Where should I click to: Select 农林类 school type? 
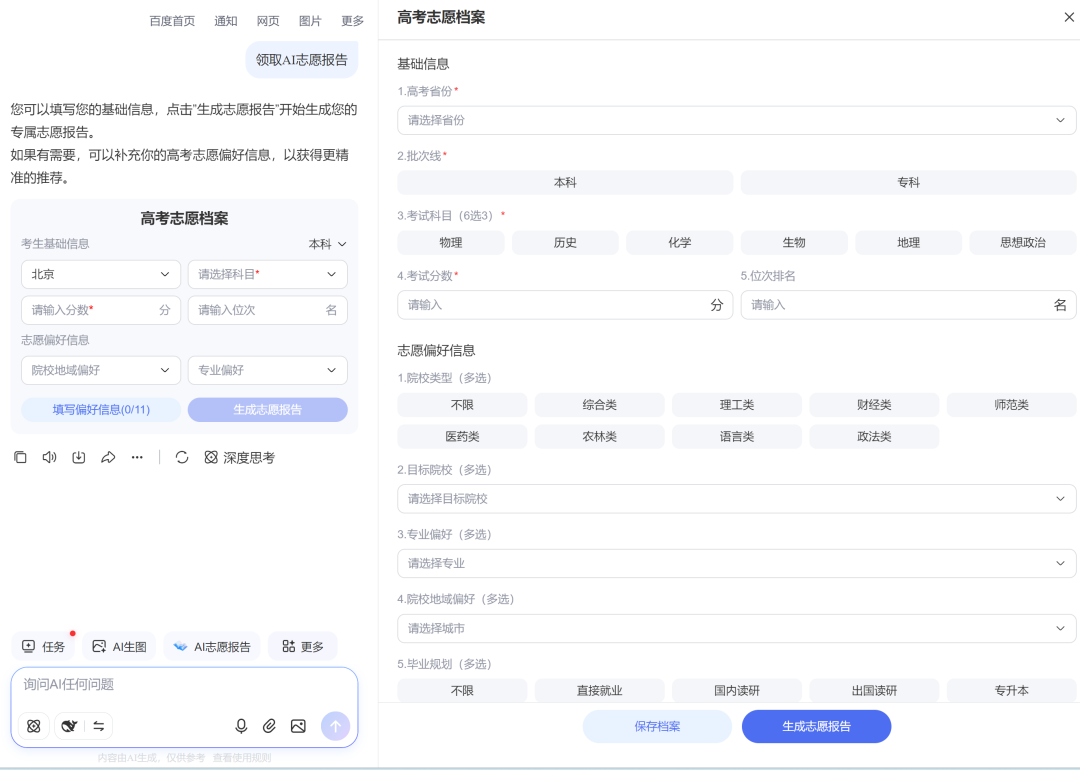599,437
